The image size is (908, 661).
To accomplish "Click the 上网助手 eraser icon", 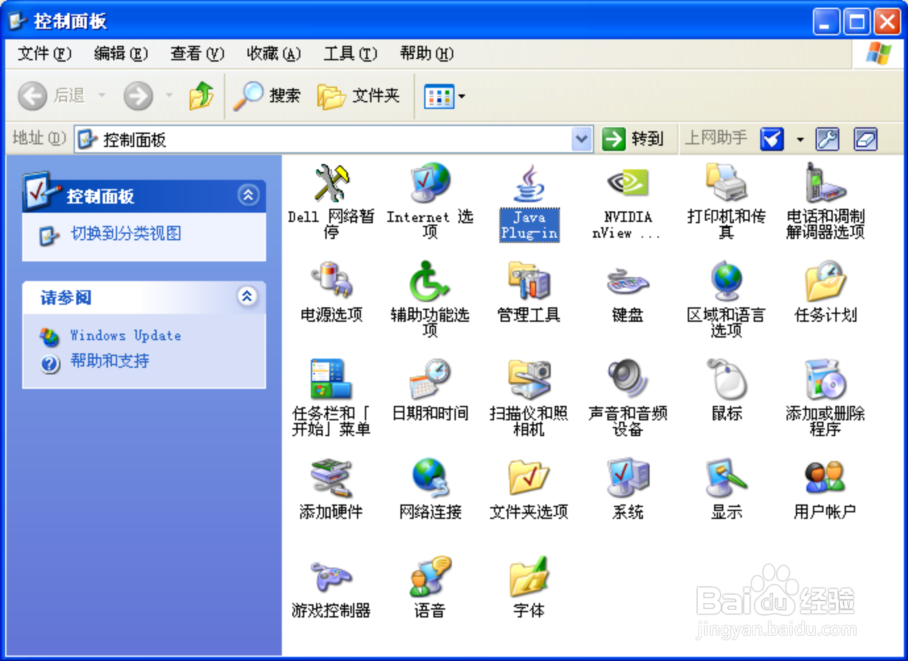I will (865, 139).
